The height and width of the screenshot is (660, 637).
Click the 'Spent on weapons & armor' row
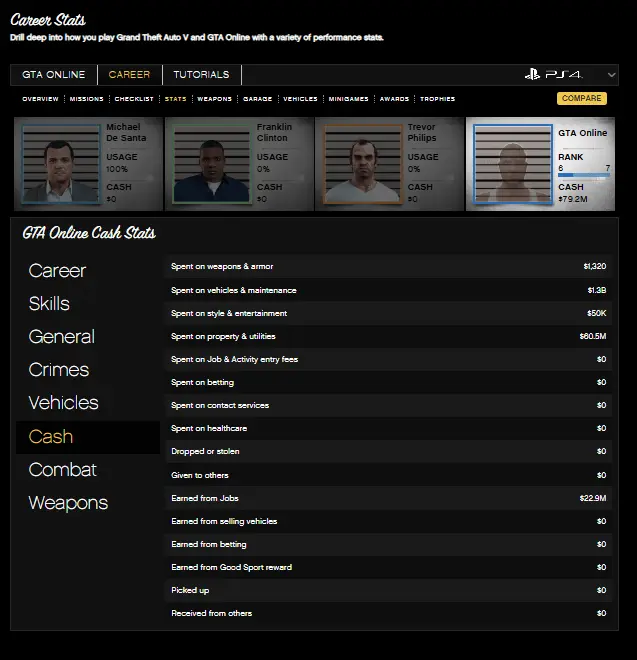coord(389,266)
